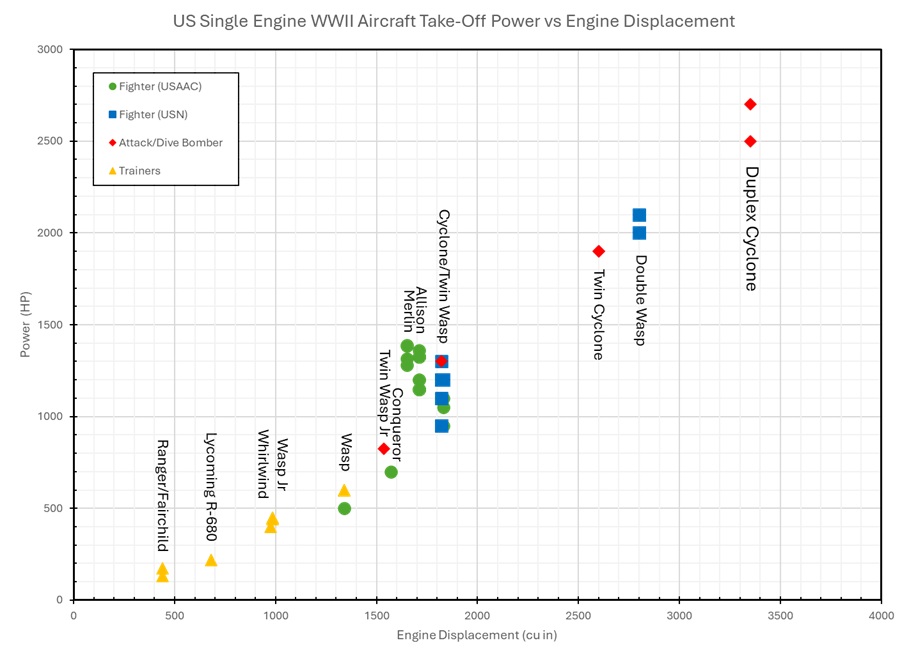This screenshot has height=659, width=909.
Task: Click the Ranger/Fairchild data label
Action: pyautogui.click(x=162, y=495)
